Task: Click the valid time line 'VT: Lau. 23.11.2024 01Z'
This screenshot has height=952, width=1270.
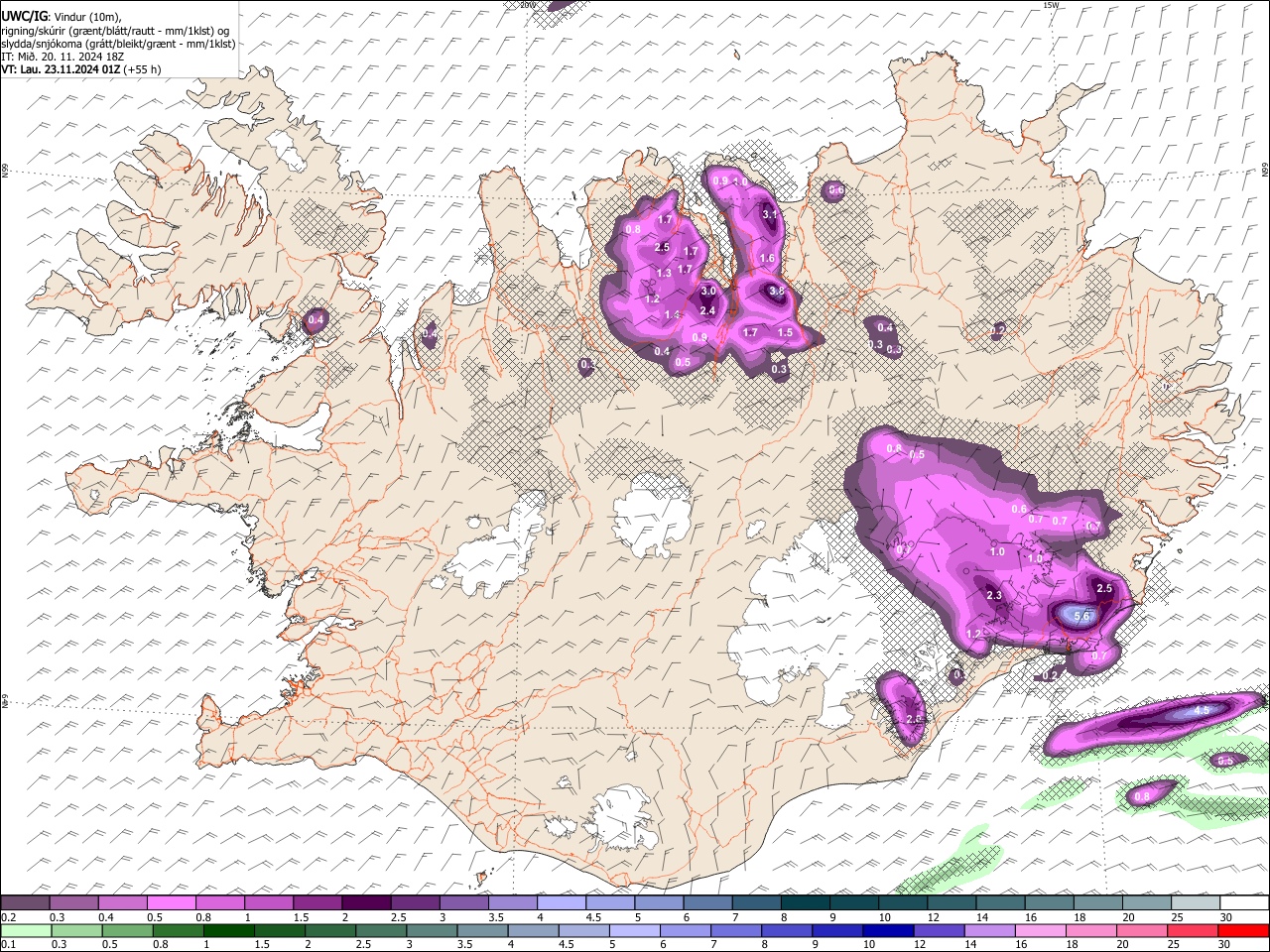Action: (63, 69)
